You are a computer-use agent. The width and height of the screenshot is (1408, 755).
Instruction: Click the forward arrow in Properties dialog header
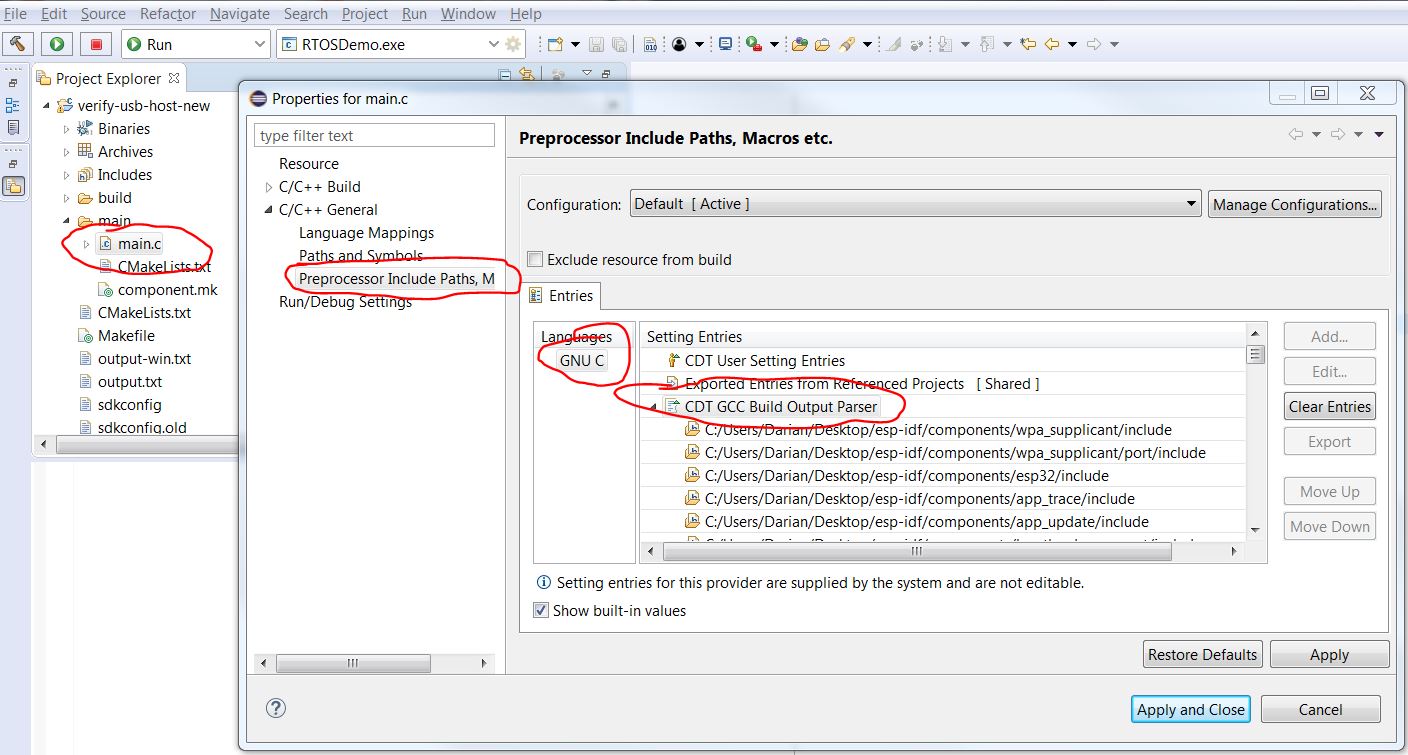coord(1339,135)
